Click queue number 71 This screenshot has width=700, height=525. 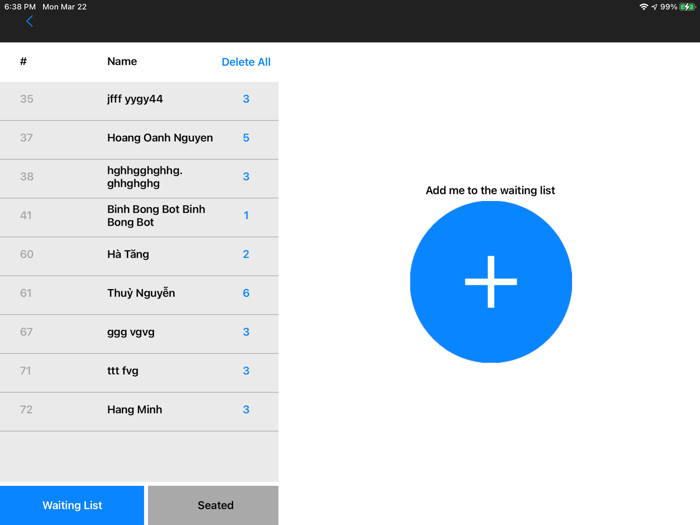point(25,371)
